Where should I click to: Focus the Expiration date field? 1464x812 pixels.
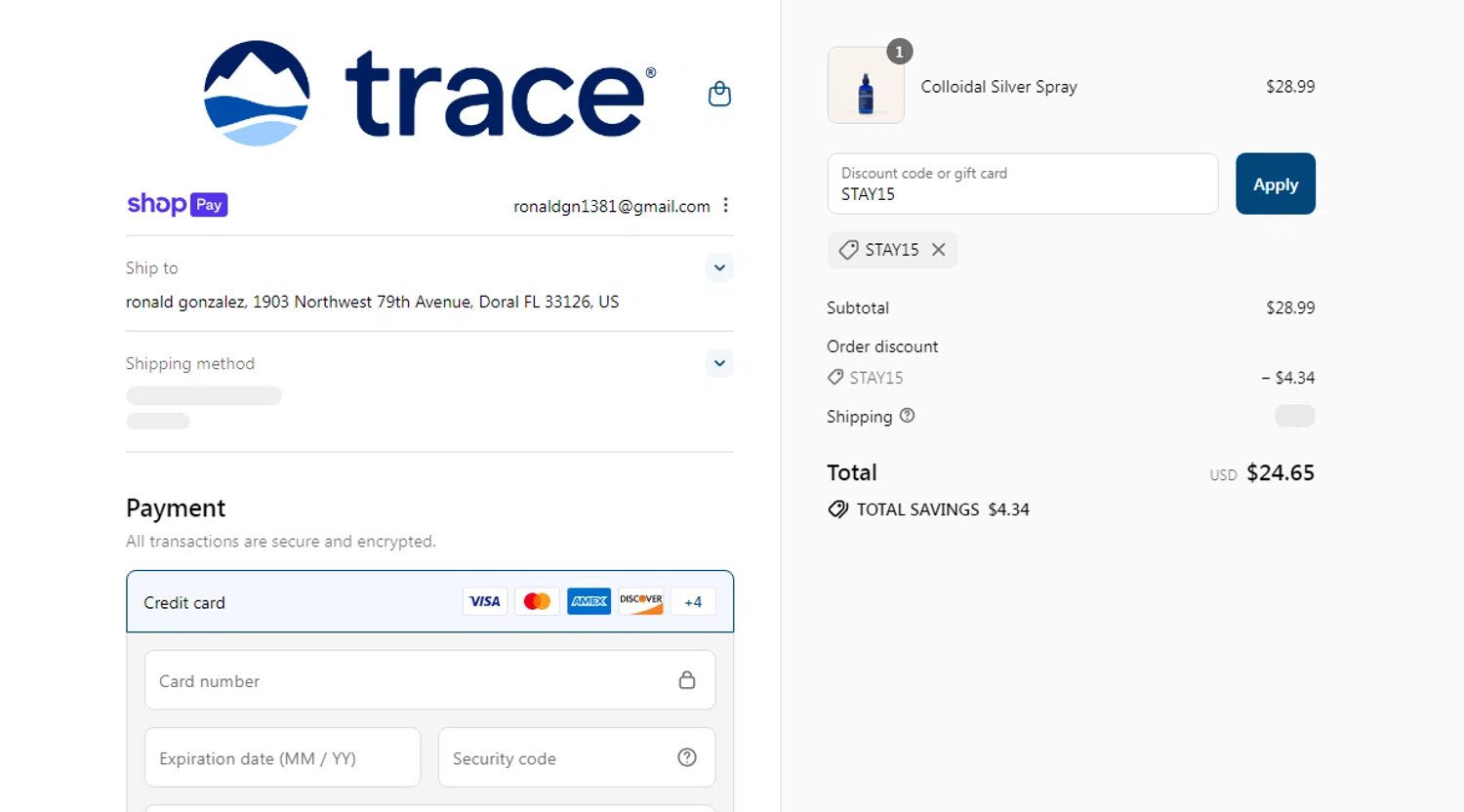[x=283, y=757]
